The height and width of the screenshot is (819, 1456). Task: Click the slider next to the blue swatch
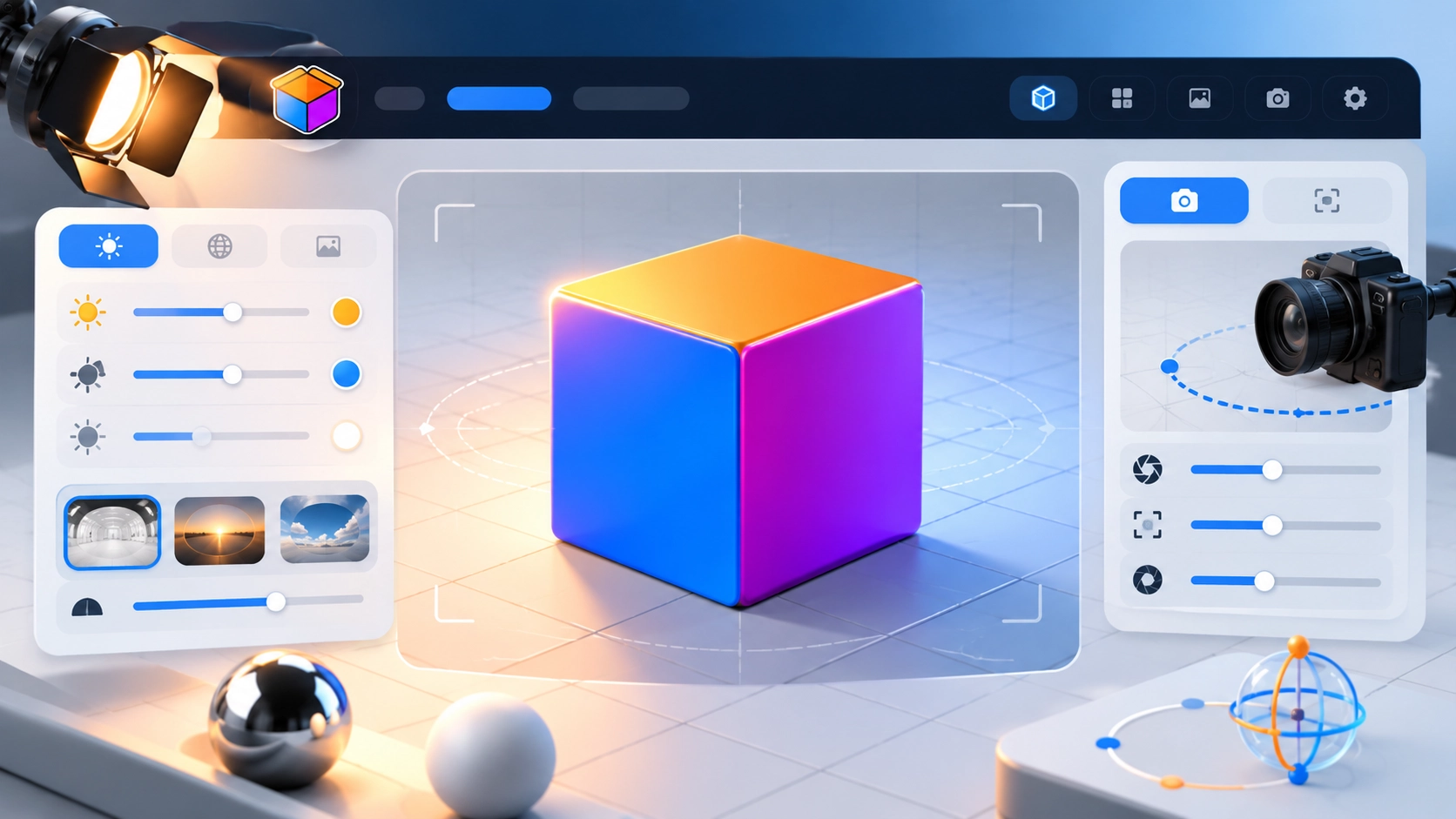click(x=221, y=374)
